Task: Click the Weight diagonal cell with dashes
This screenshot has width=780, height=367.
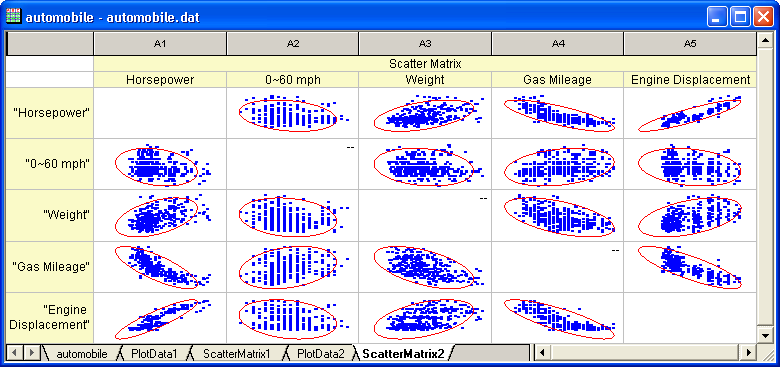Action: (x=425, y=215)
